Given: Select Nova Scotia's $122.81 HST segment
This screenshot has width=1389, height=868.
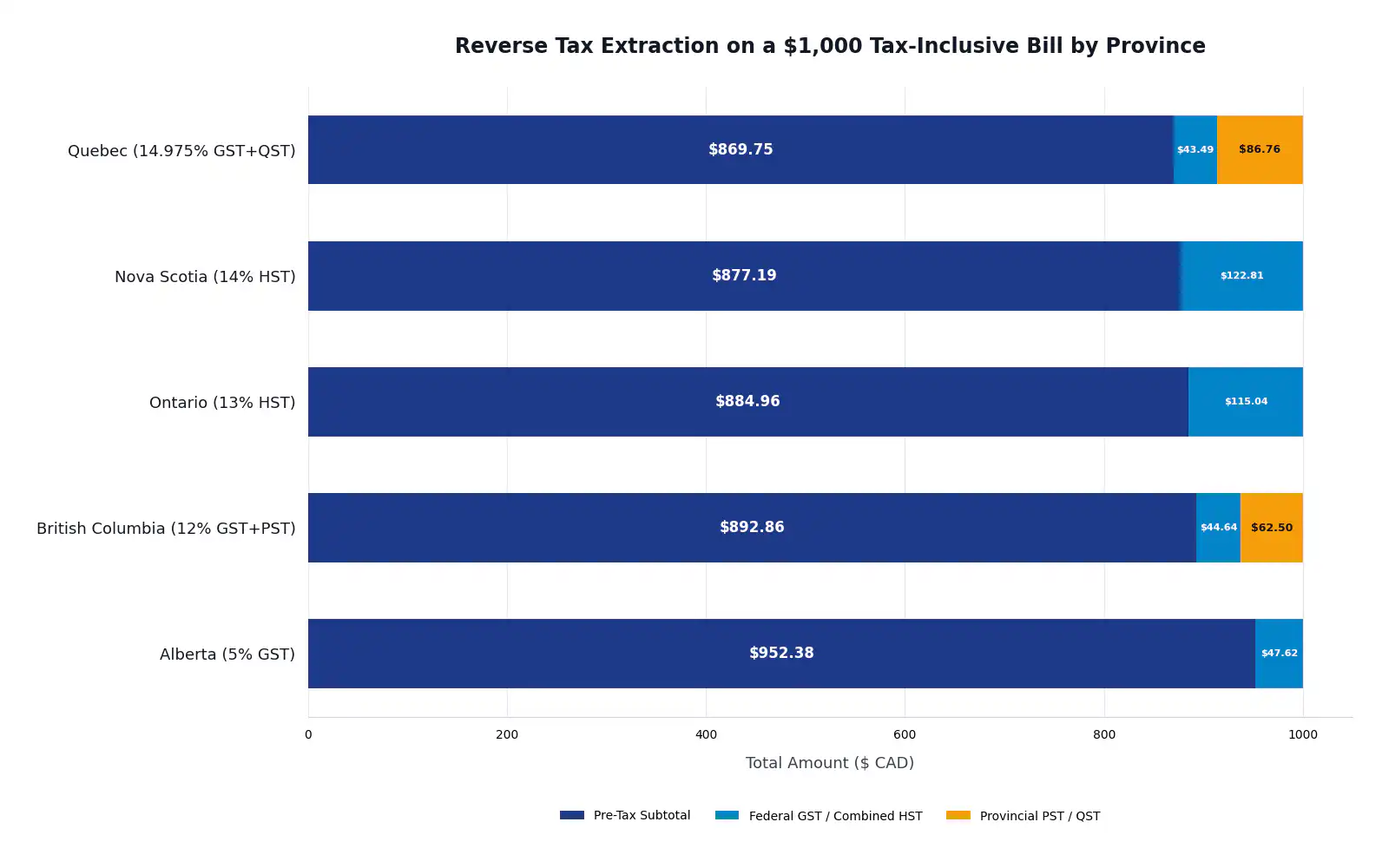Looking at the screenshot, I should pyautogui.click(x=1241, y=275).
